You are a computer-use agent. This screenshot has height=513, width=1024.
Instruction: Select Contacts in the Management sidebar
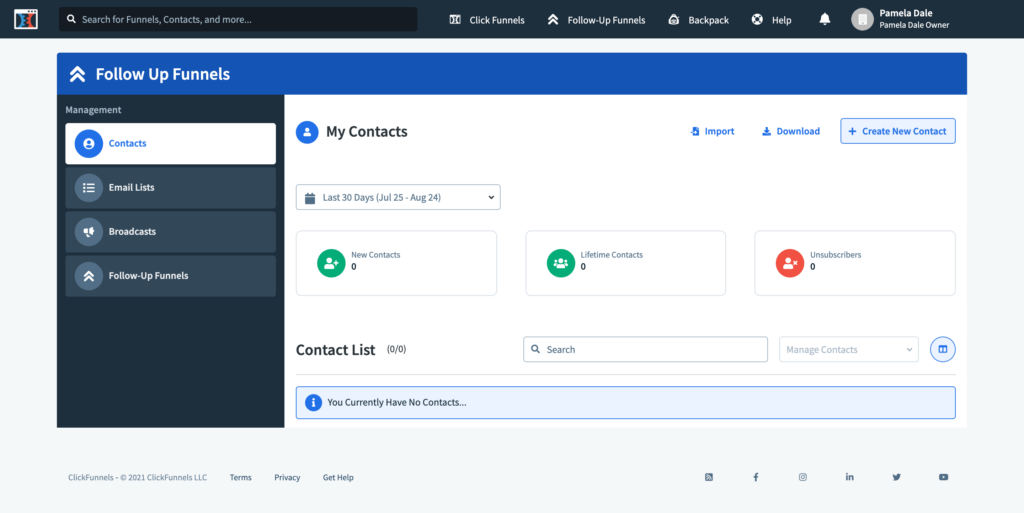170,144
